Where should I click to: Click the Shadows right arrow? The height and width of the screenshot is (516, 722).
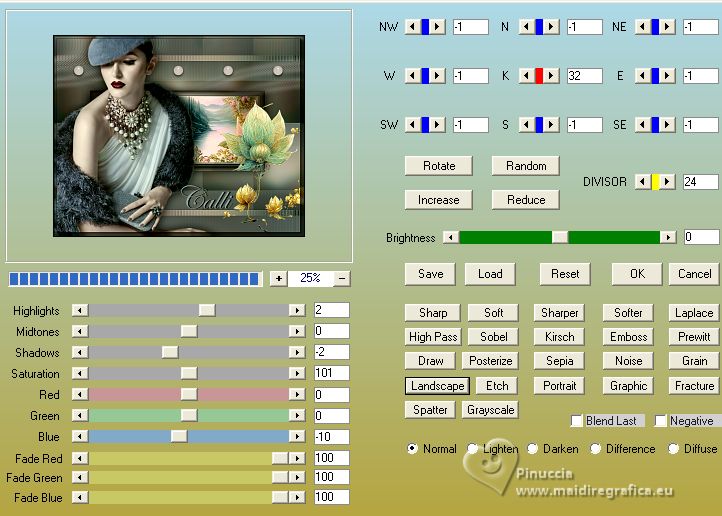[297, 353]
